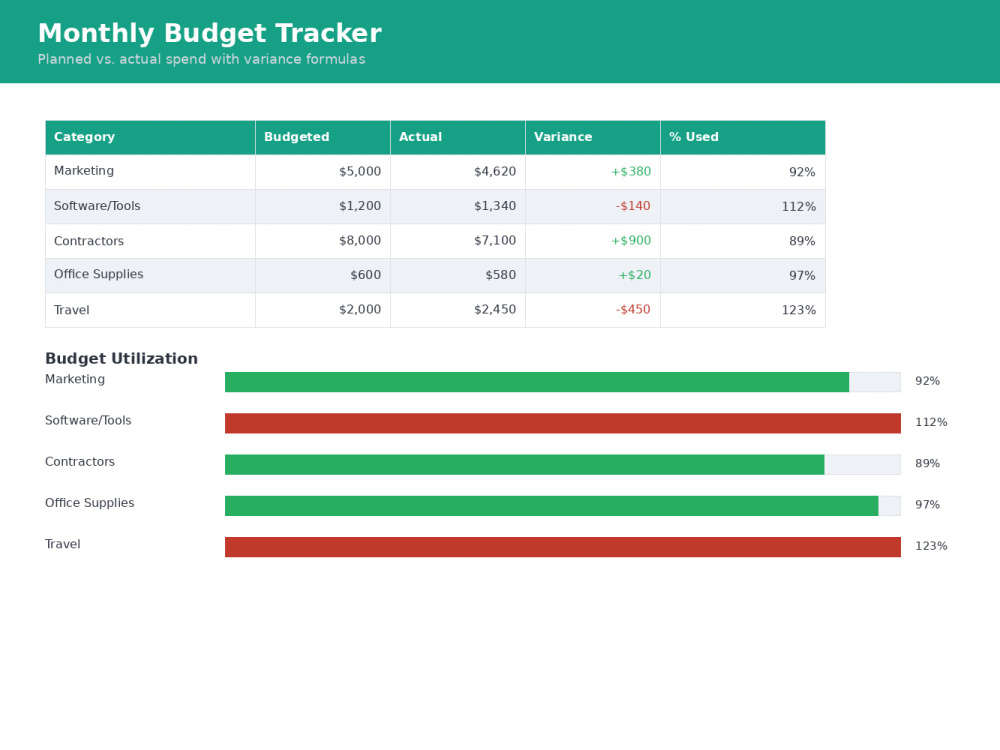Click 89% label after Contractors bar
This screenshot has width=1000, height=750.
click(927, 464)
